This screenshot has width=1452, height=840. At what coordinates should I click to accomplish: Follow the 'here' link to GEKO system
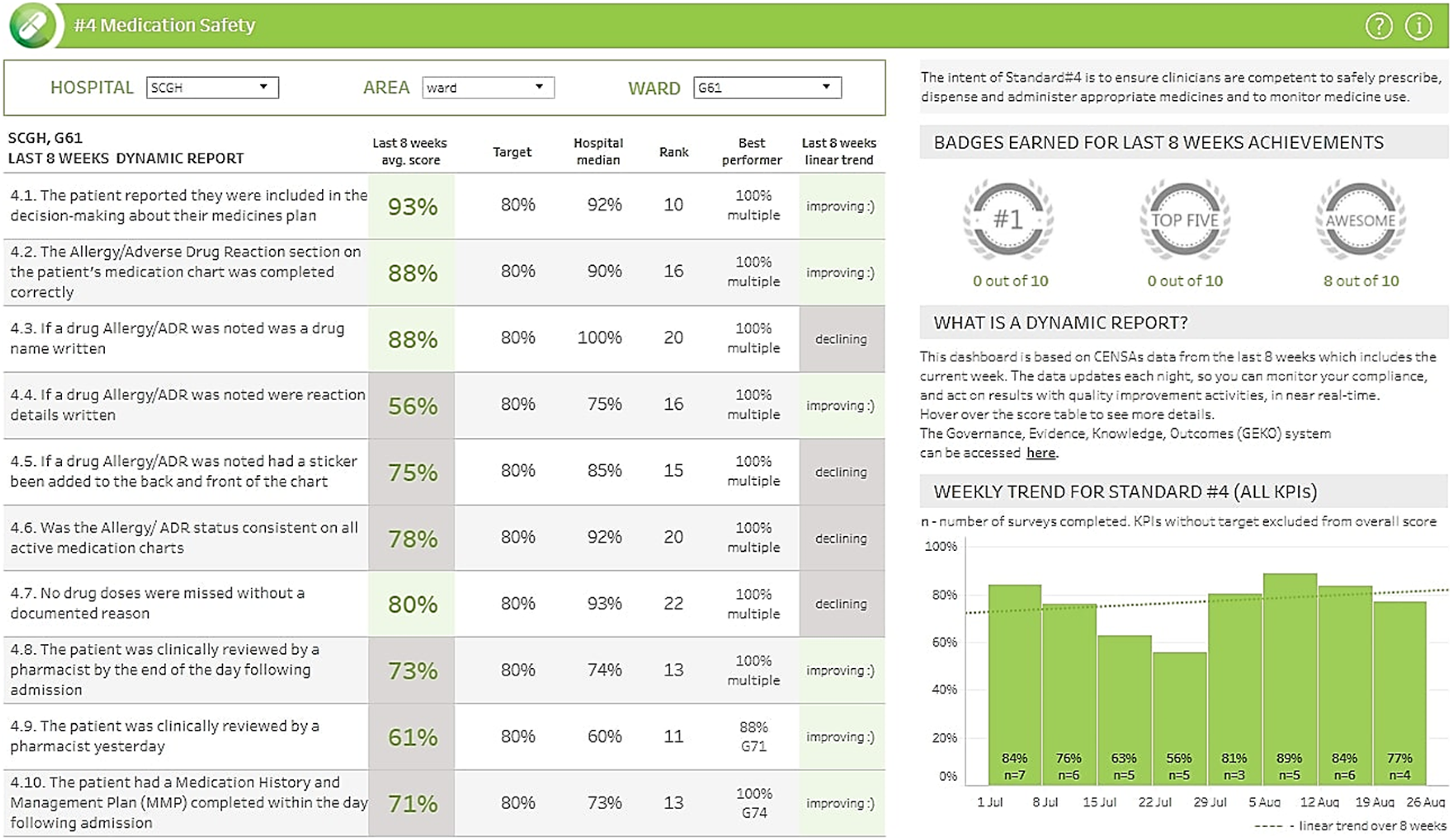click(x=1041, y=453)
